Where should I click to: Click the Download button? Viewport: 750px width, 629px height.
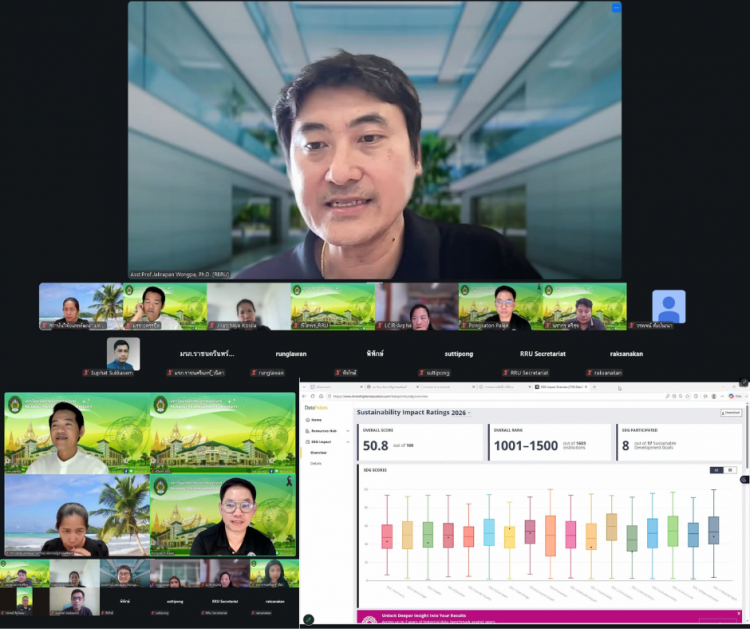click(730, 413)
